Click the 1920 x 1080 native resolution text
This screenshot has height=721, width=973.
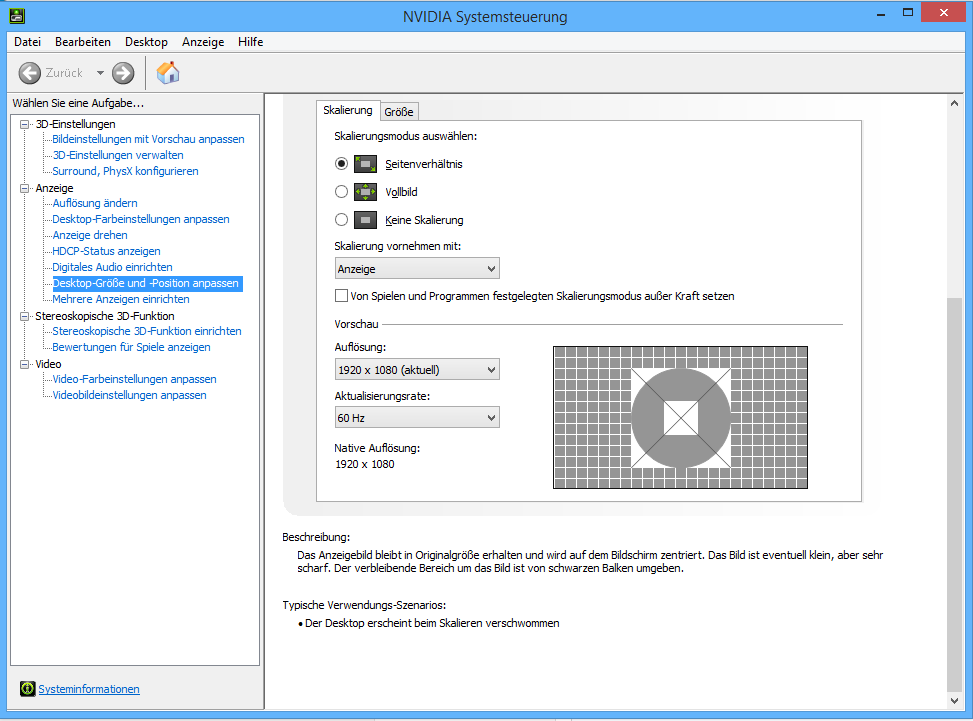coord(365,464)
